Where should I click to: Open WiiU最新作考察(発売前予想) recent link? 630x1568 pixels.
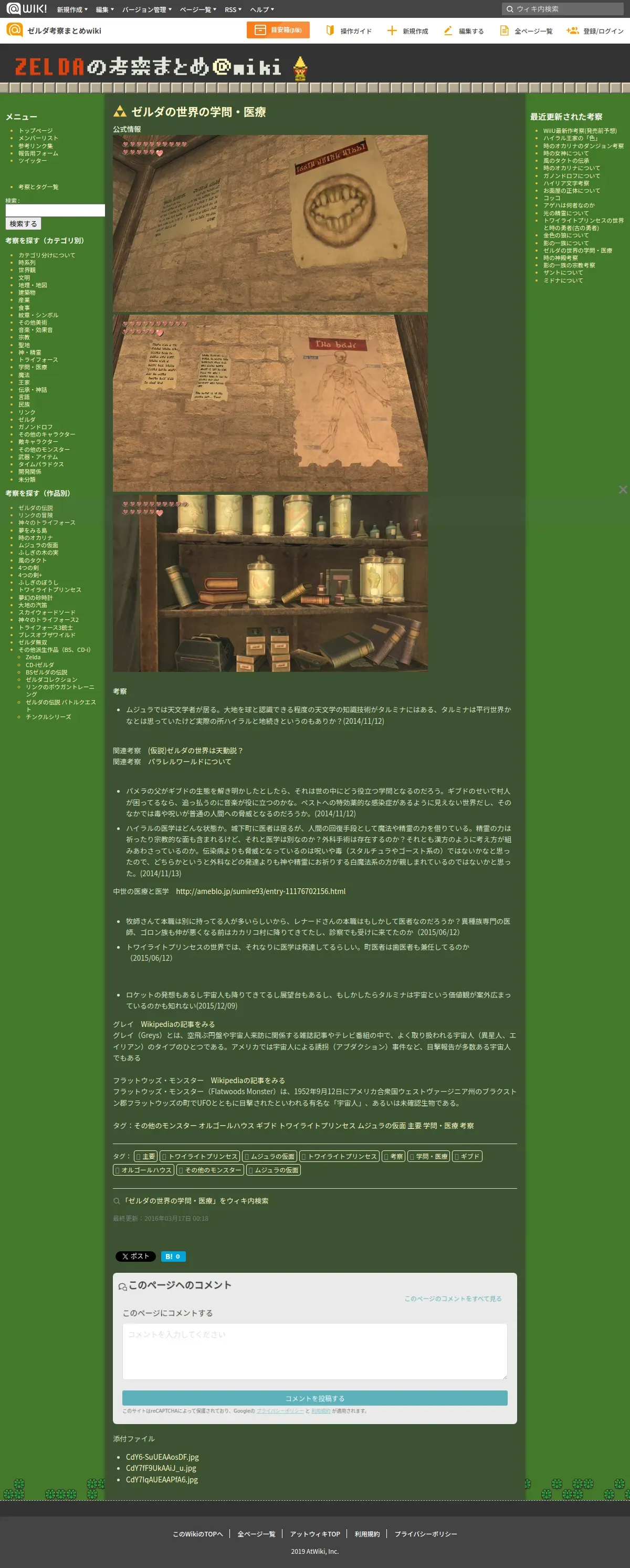(x=580, y=131)
